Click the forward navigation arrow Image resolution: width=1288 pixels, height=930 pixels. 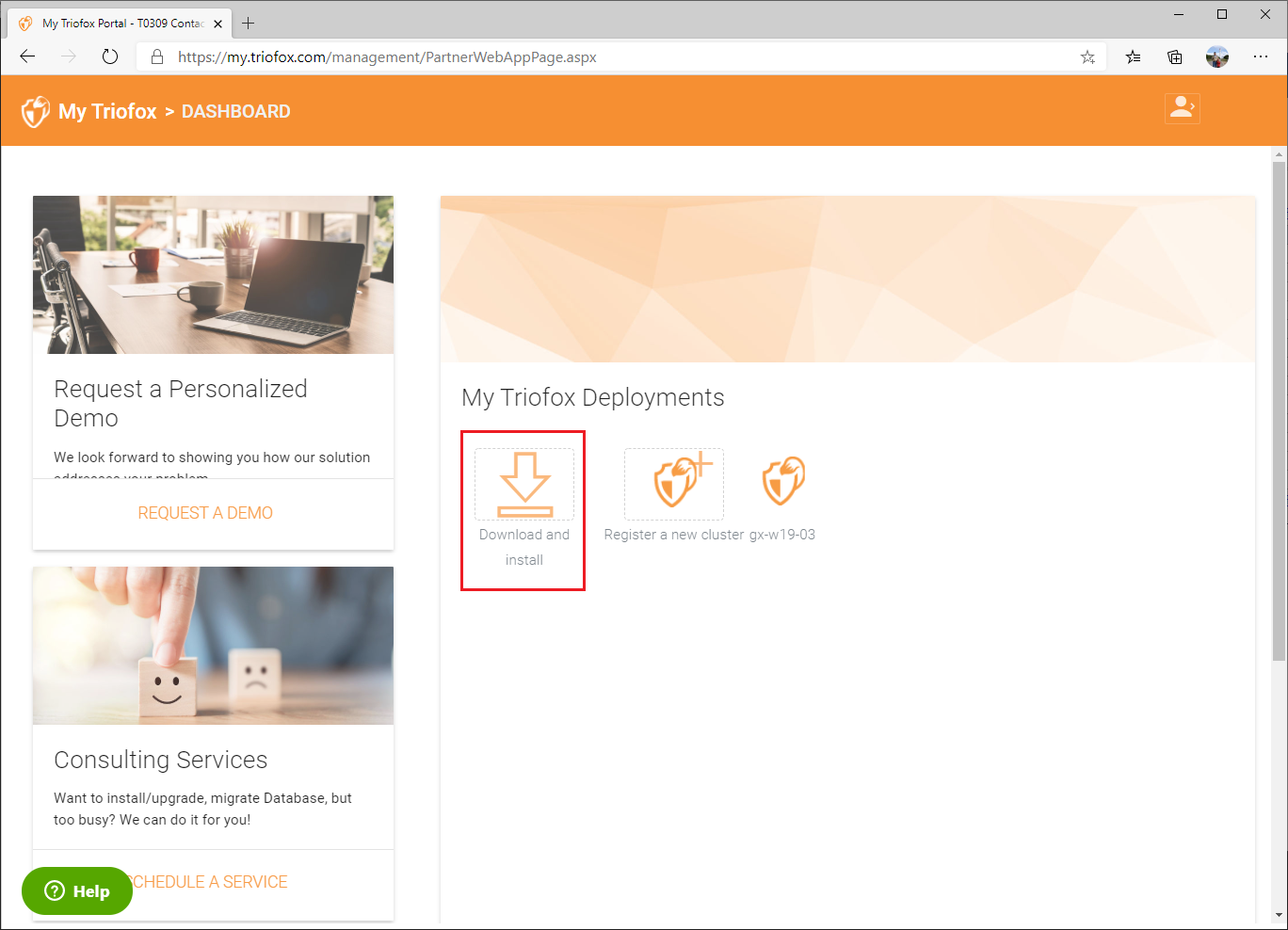pyautogui.click(x=69, y=56)
